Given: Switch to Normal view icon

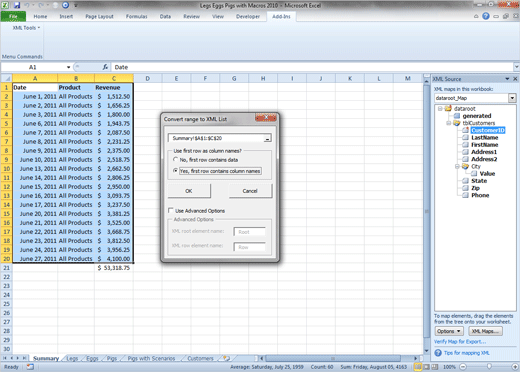Looking at the screenshot, I should click(417, 367).
